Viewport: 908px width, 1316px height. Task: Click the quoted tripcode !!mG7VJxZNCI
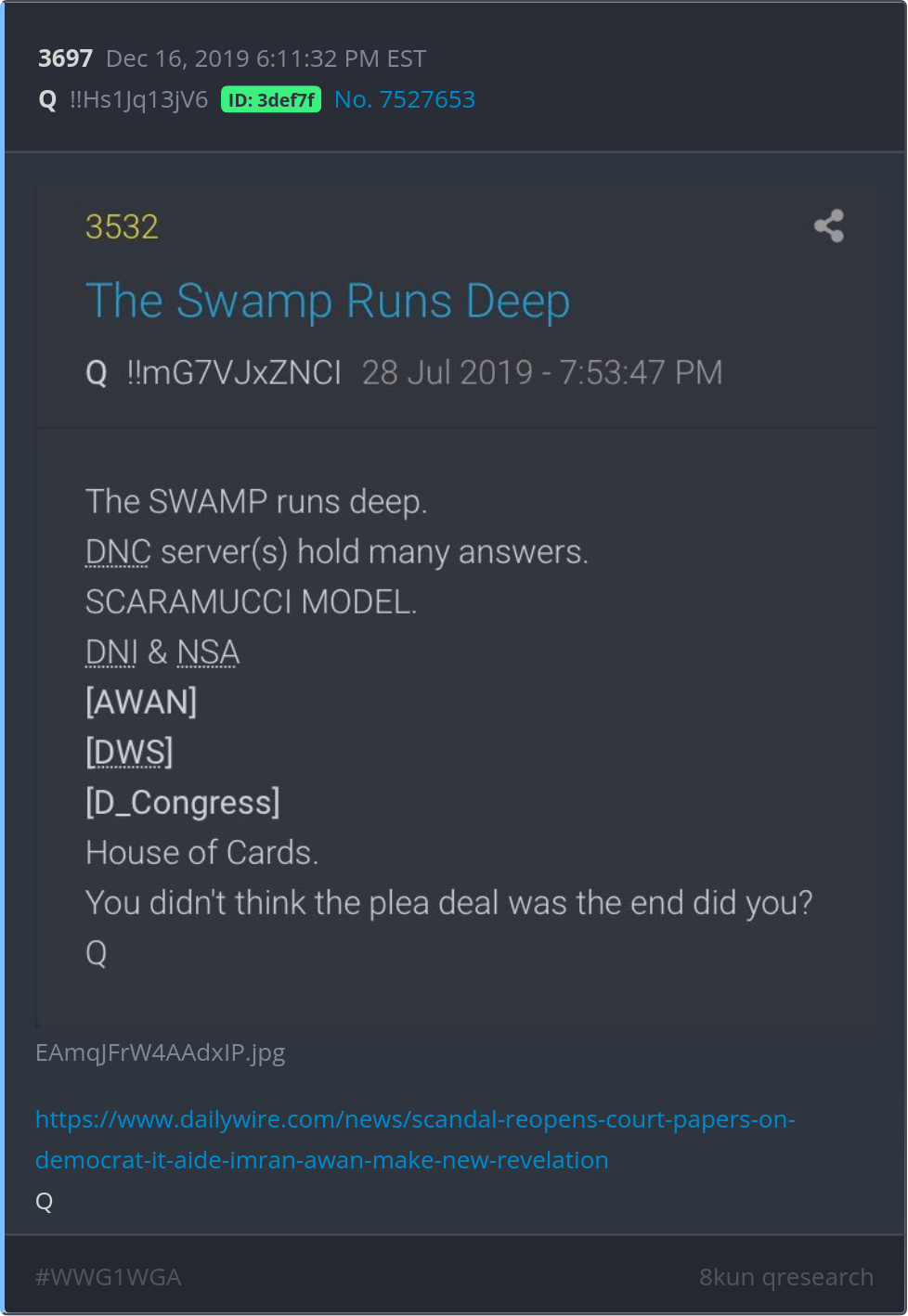point(234,373)
